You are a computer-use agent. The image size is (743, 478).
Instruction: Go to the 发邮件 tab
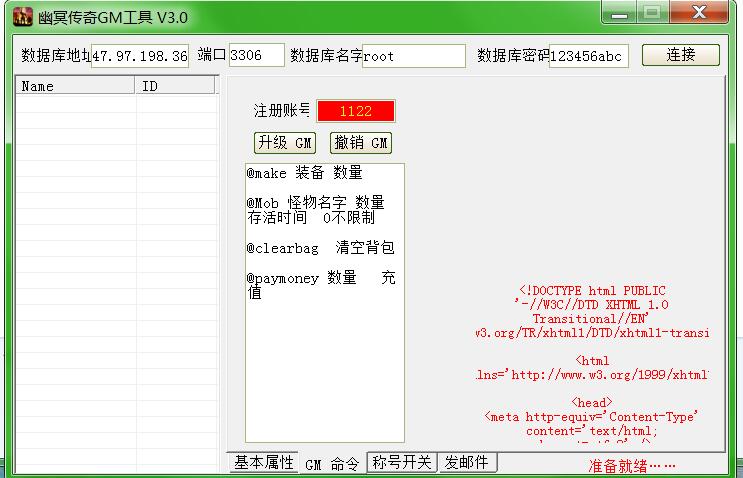point(467,463)
